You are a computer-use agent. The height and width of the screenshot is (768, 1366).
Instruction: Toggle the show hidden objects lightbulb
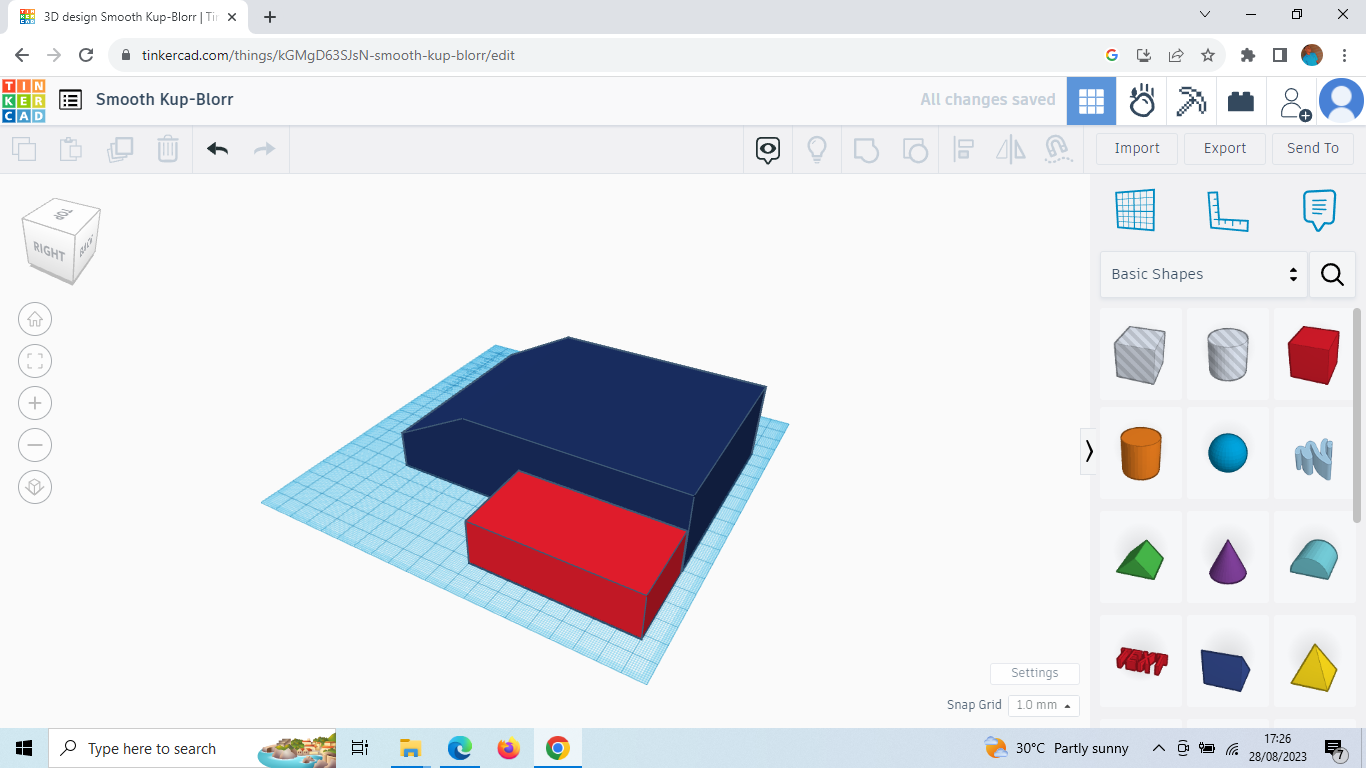817,148
